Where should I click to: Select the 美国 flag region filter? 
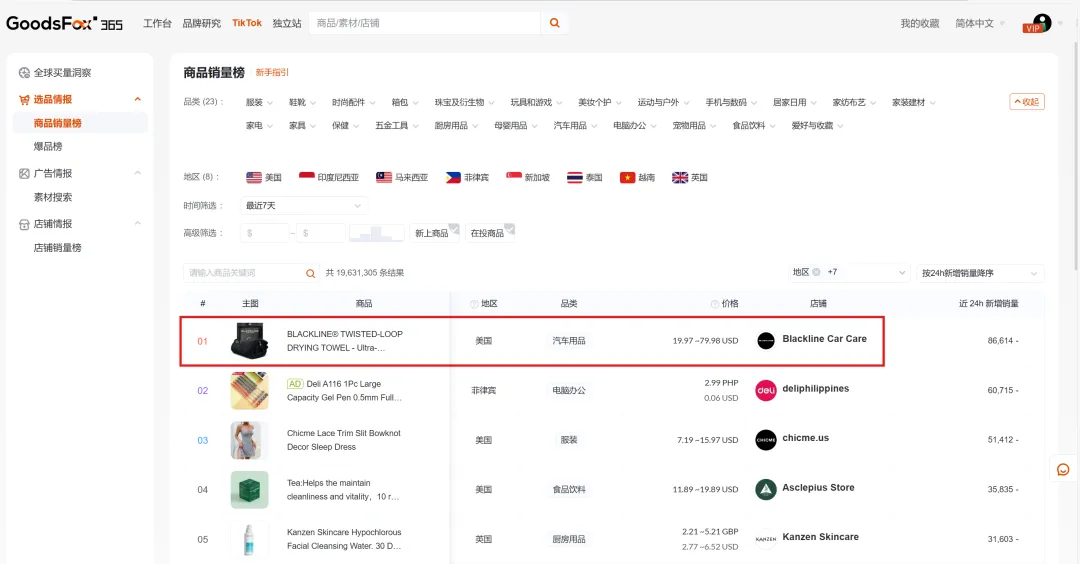coord(264,178)
